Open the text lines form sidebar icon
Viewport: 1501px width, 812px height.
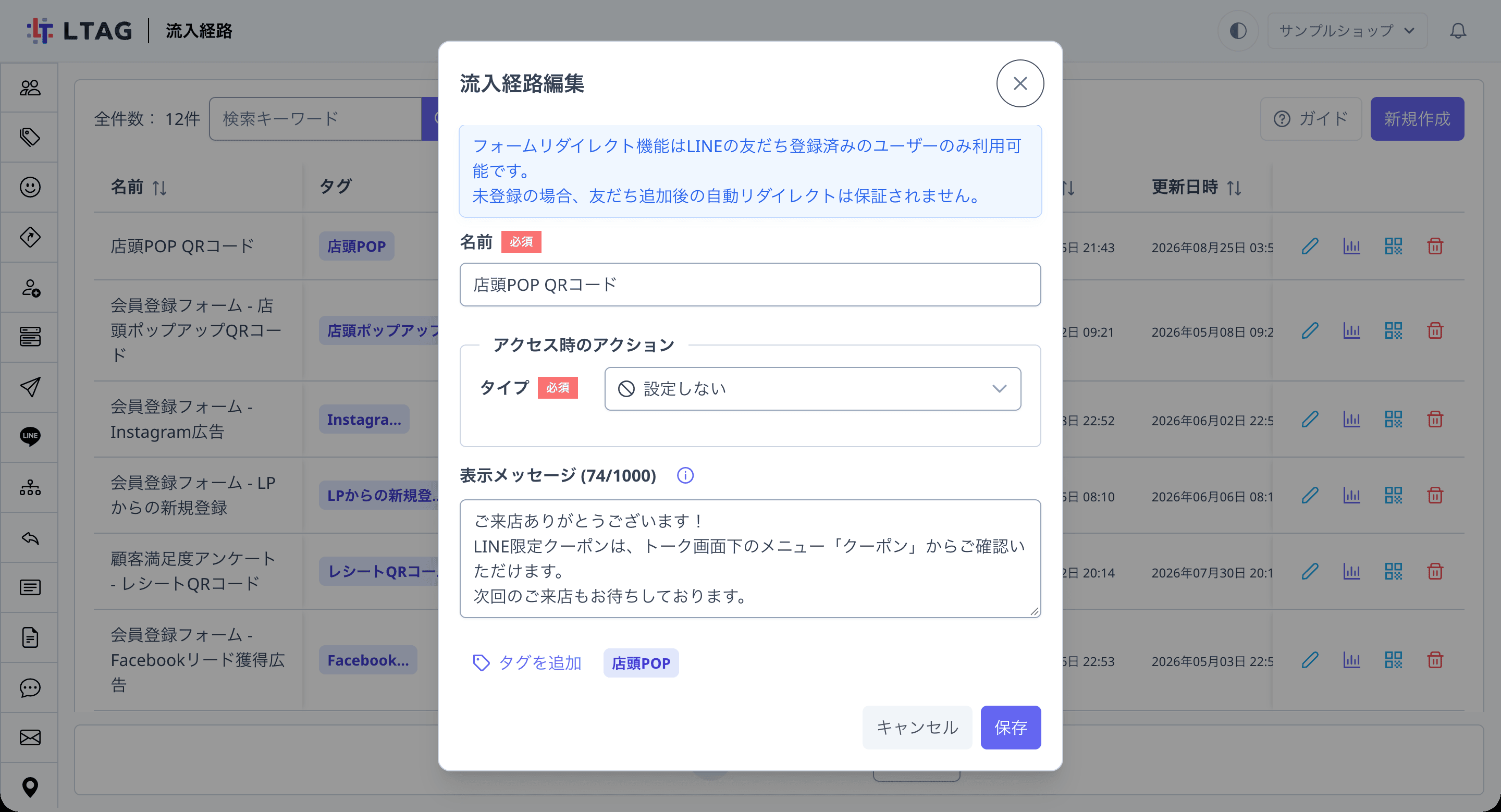[x=30, y=587]
